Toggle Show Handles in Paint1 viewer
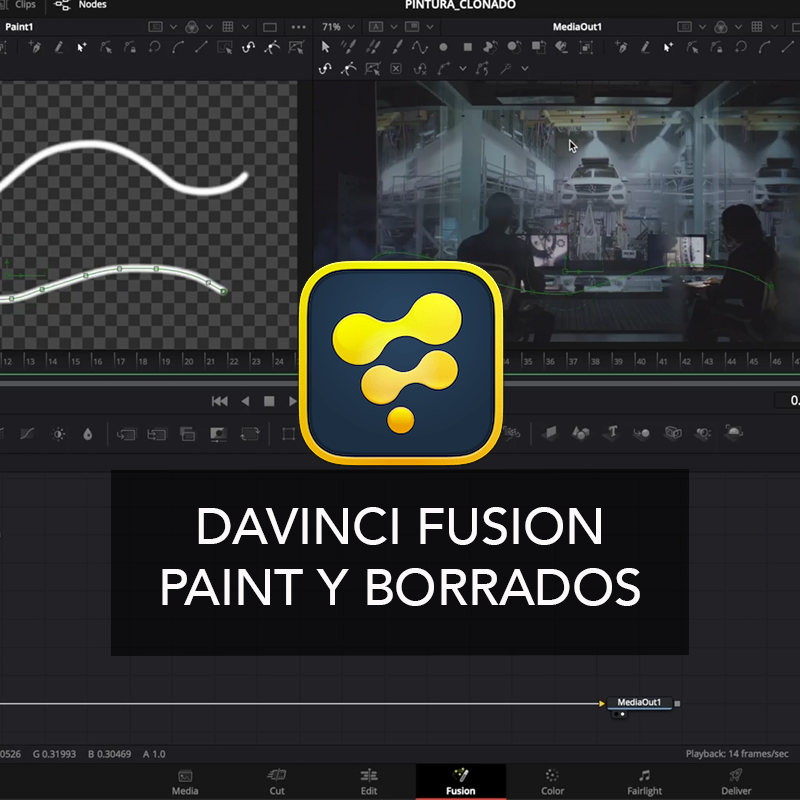This screenshot has width=800, height=800. (x=272, y=47)
